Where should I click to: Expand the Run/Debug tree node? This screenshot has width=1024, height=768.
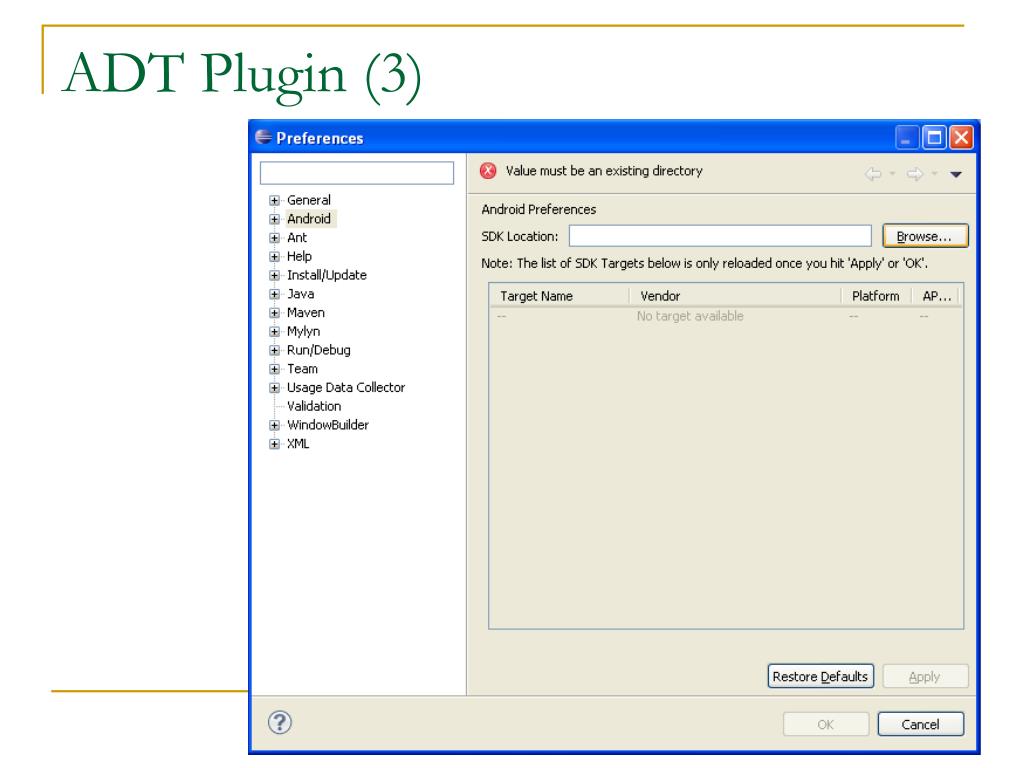tap(274, 351)
